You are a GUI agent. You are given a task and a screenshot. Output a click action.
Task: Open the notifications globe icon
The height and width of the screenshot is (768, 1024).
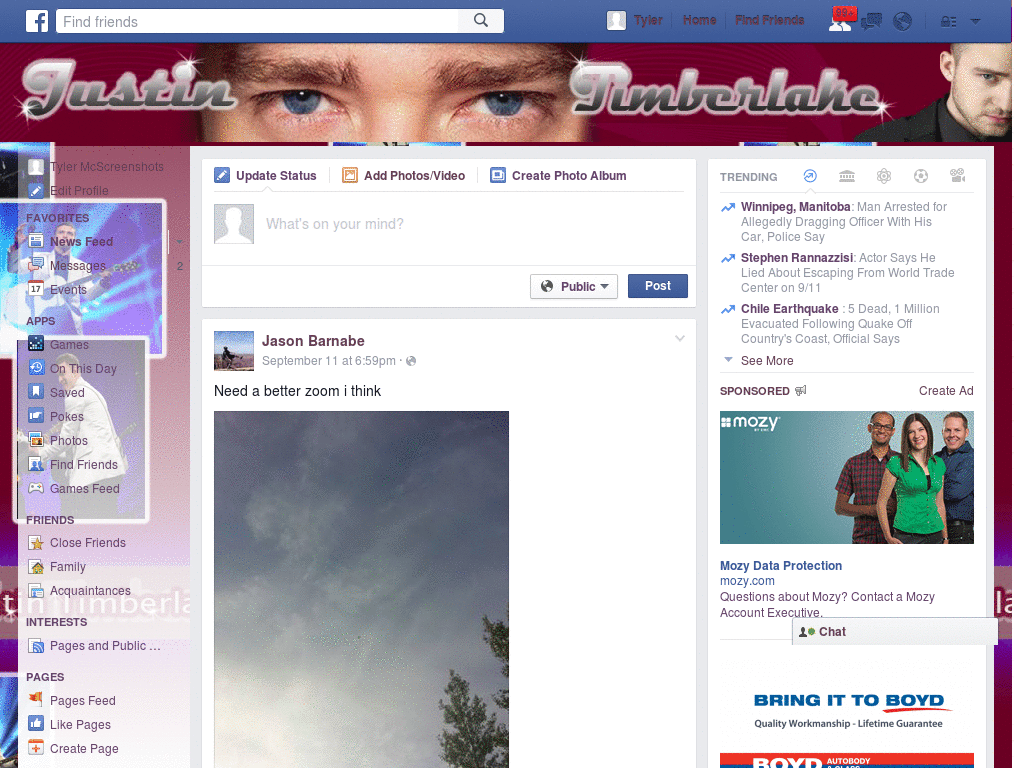click(x=903, y=22)
